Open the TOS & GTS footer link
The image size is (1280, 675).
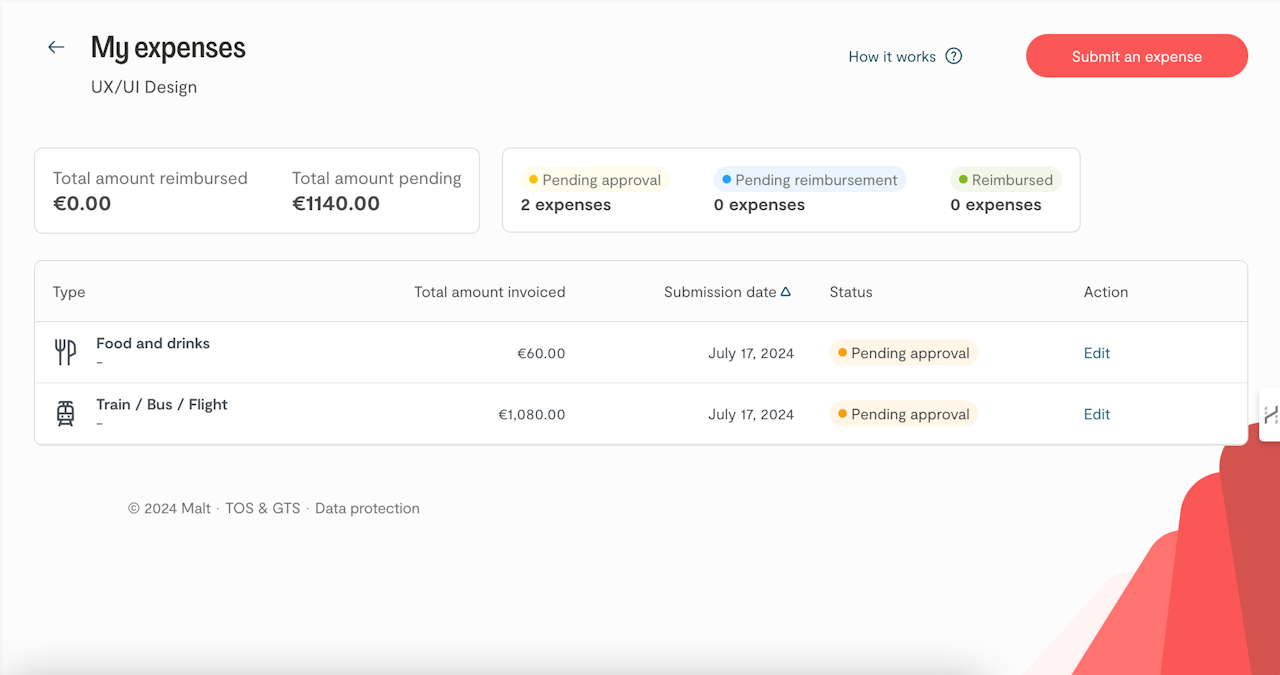tap(262, 508)
